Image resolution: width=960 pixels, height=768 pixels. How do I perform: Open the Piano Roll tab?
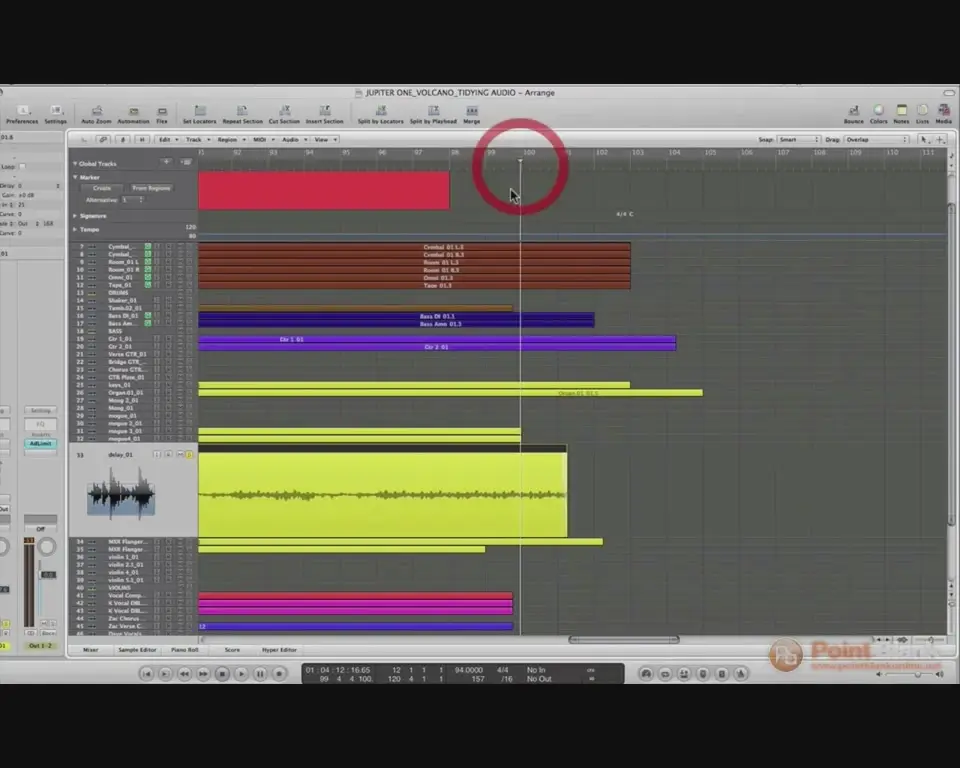tap(184, 650)
